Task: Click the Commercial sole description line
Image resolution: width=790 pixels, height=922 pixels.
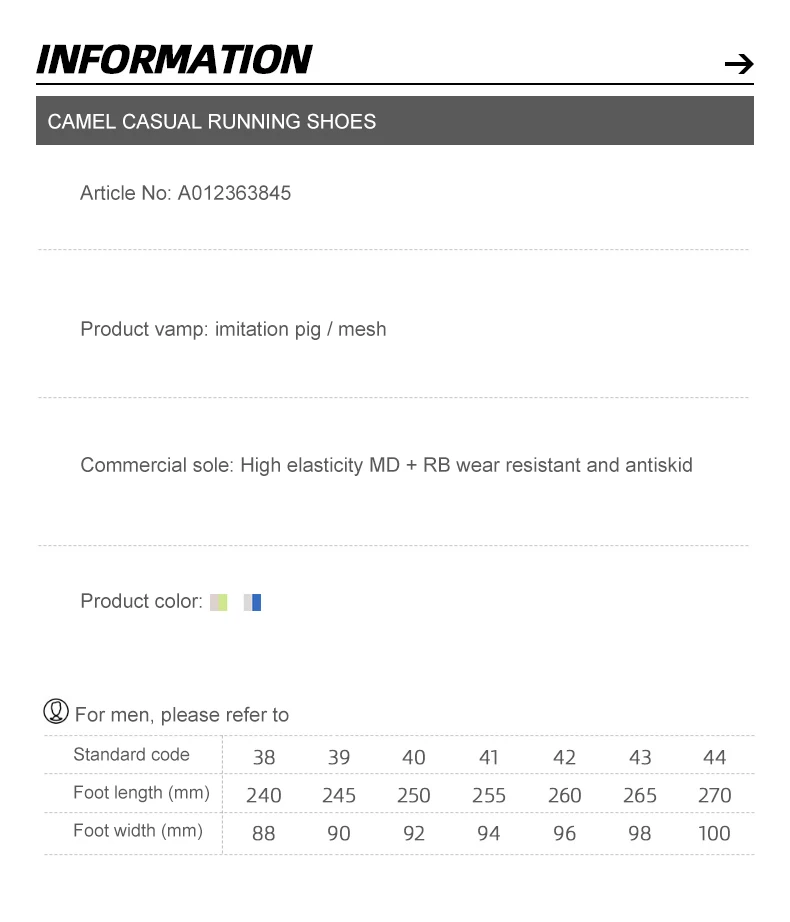Action: click(x=386, y=465)
